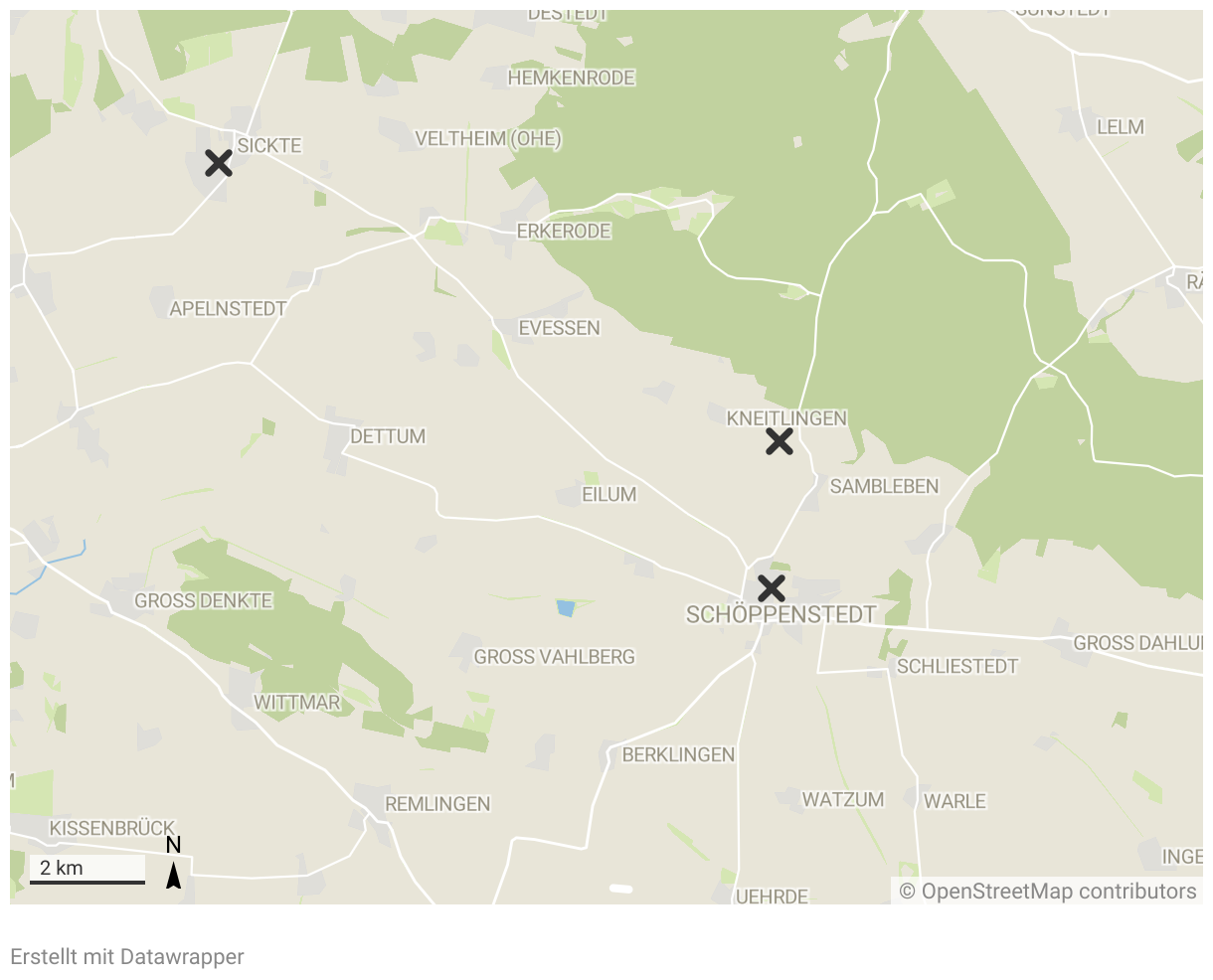Screen dimensions: 1213x980
Task: Click the north arrow compass icon
Action: [173, 863]
